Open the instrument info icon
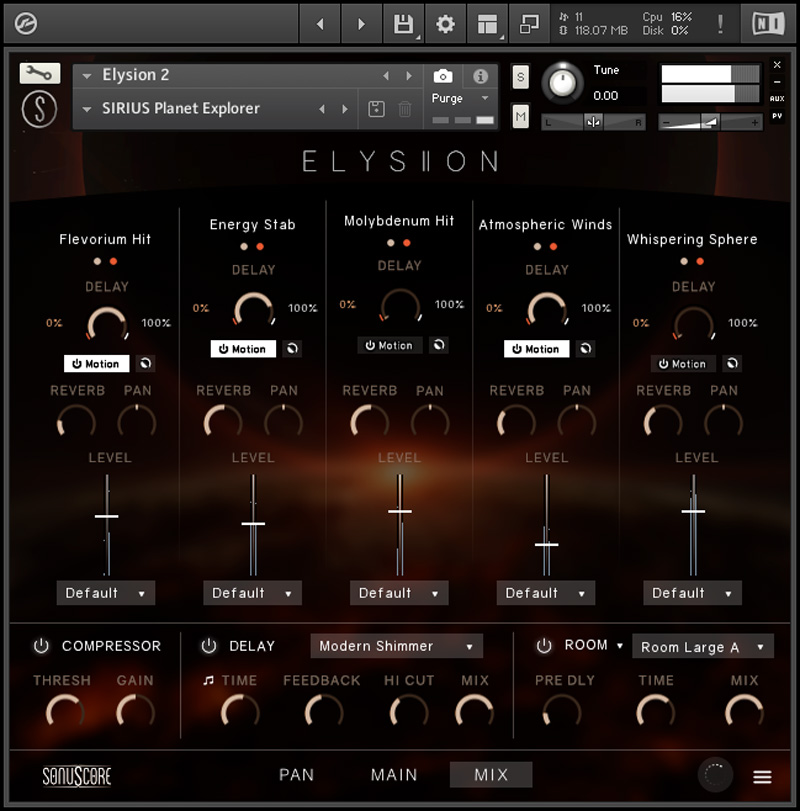 pyautogui.click(x=480, y=77)
